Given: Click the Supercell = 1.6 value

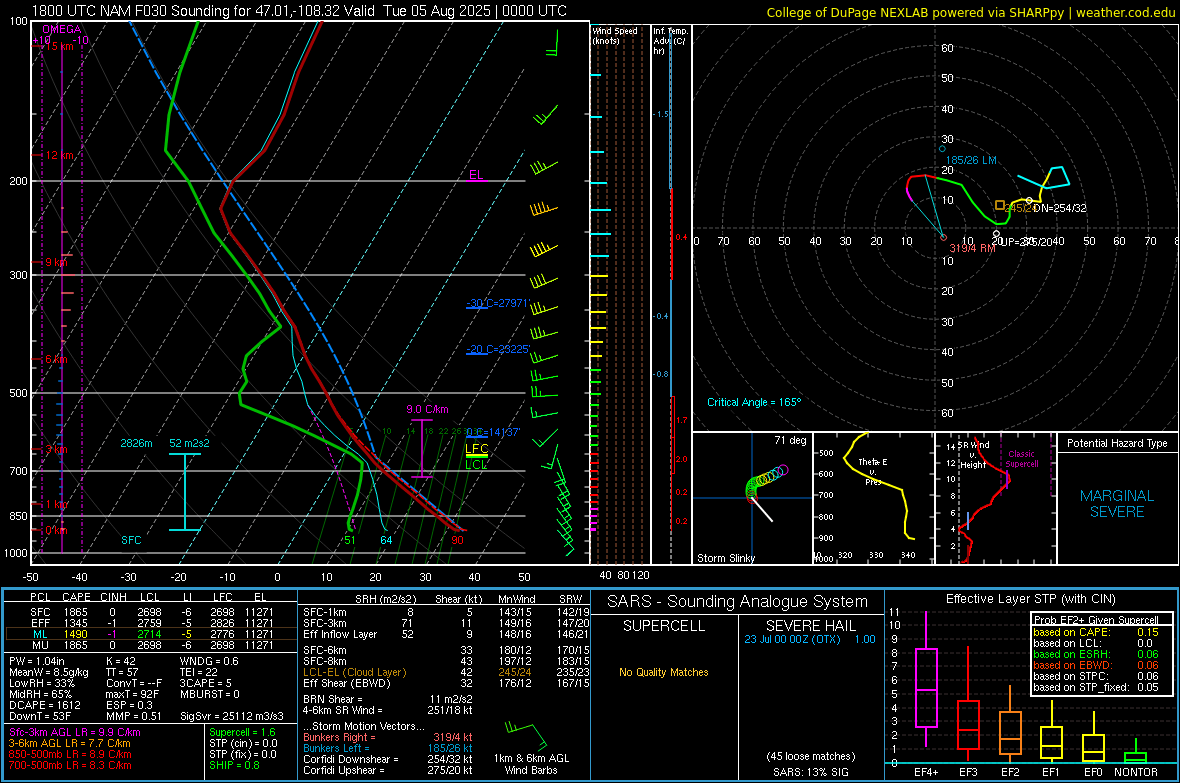Looking at the screenshot, I should coord(242,732).
